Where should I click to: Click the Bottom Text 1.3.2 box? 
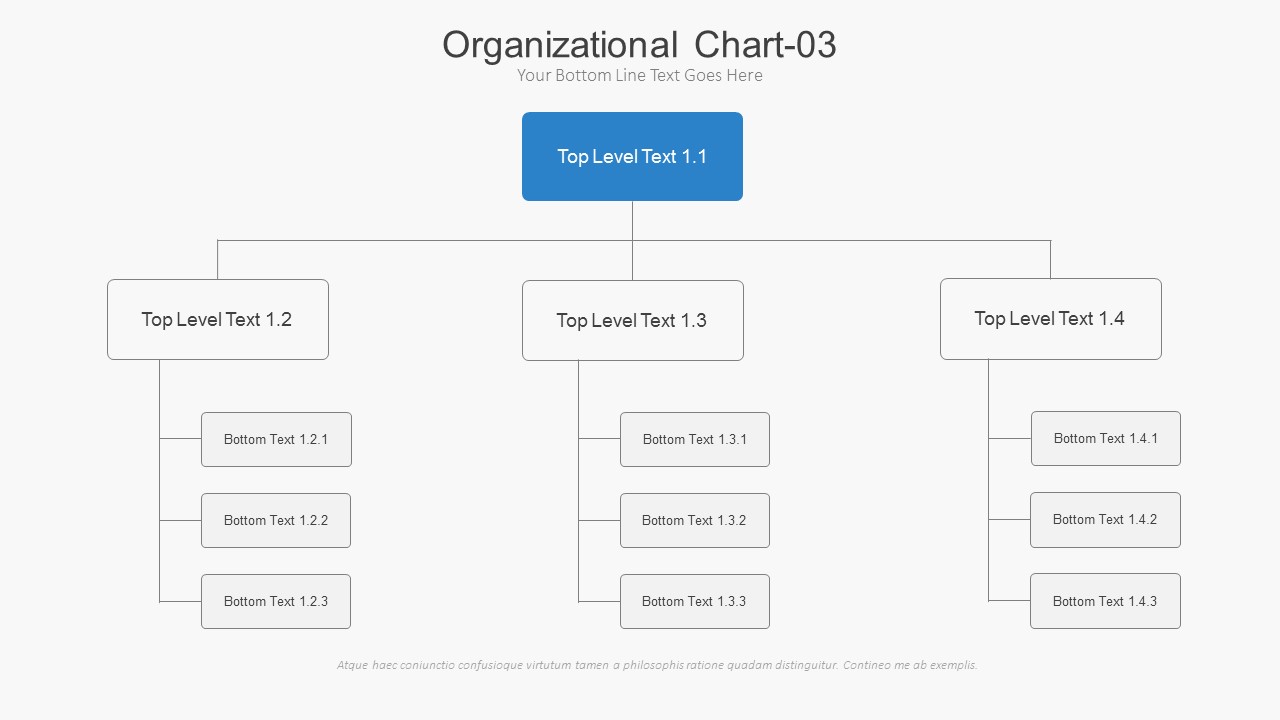tap(695, 520)
